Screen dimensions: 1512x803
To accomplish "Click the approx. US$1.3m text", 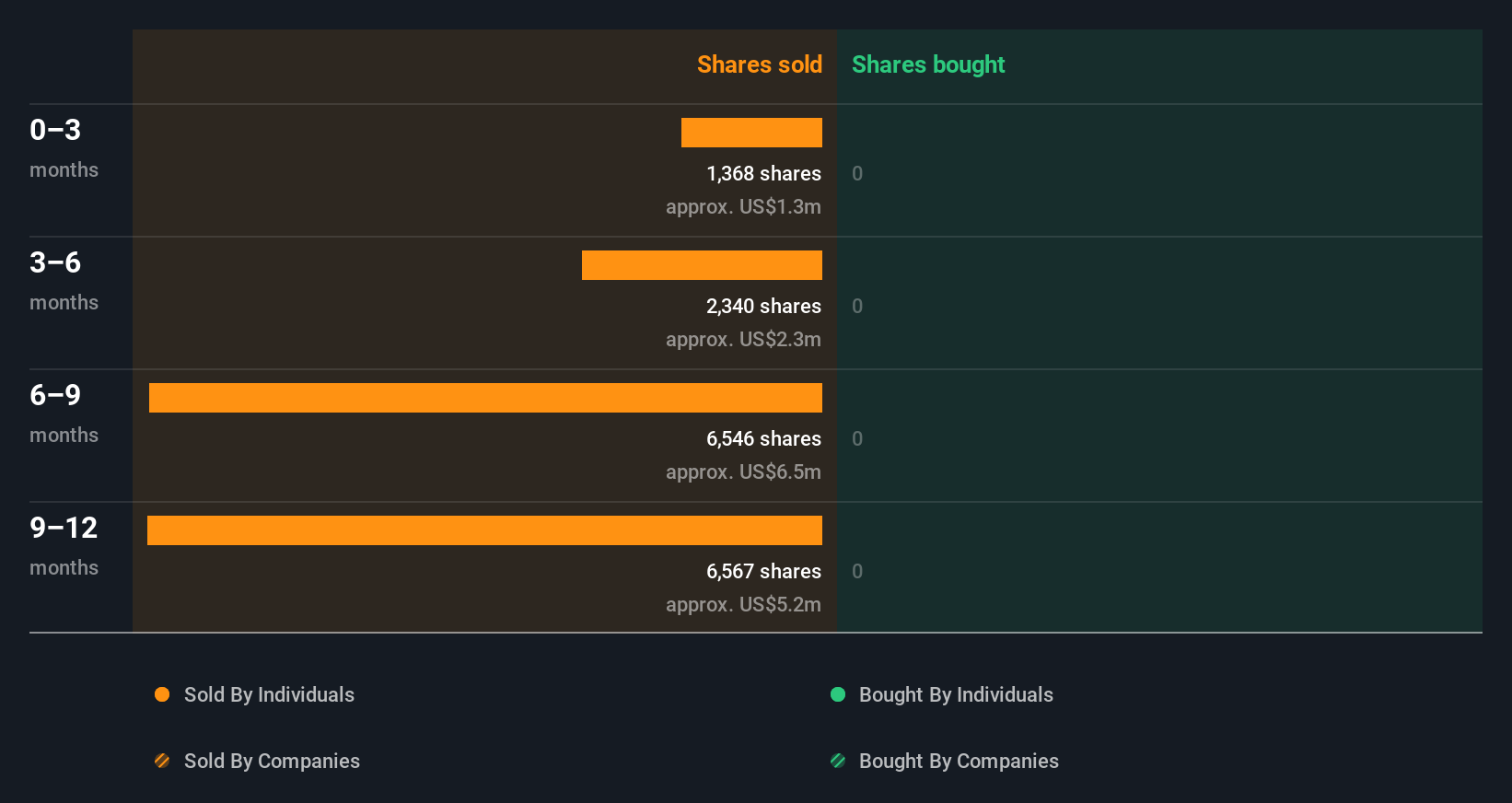I will tap(743, 206).
